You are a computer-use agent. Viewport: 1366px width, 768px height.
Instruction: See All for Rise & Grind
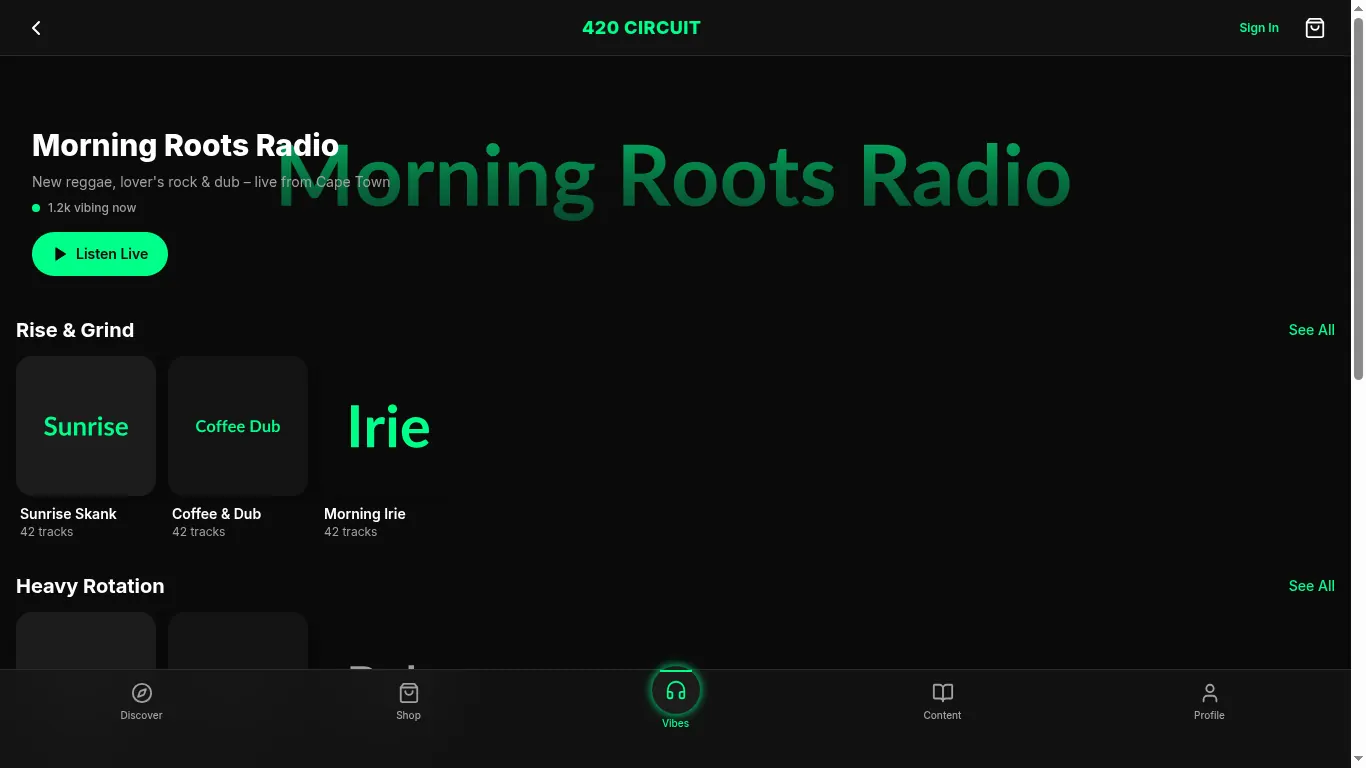click(x=1311, y=330)
